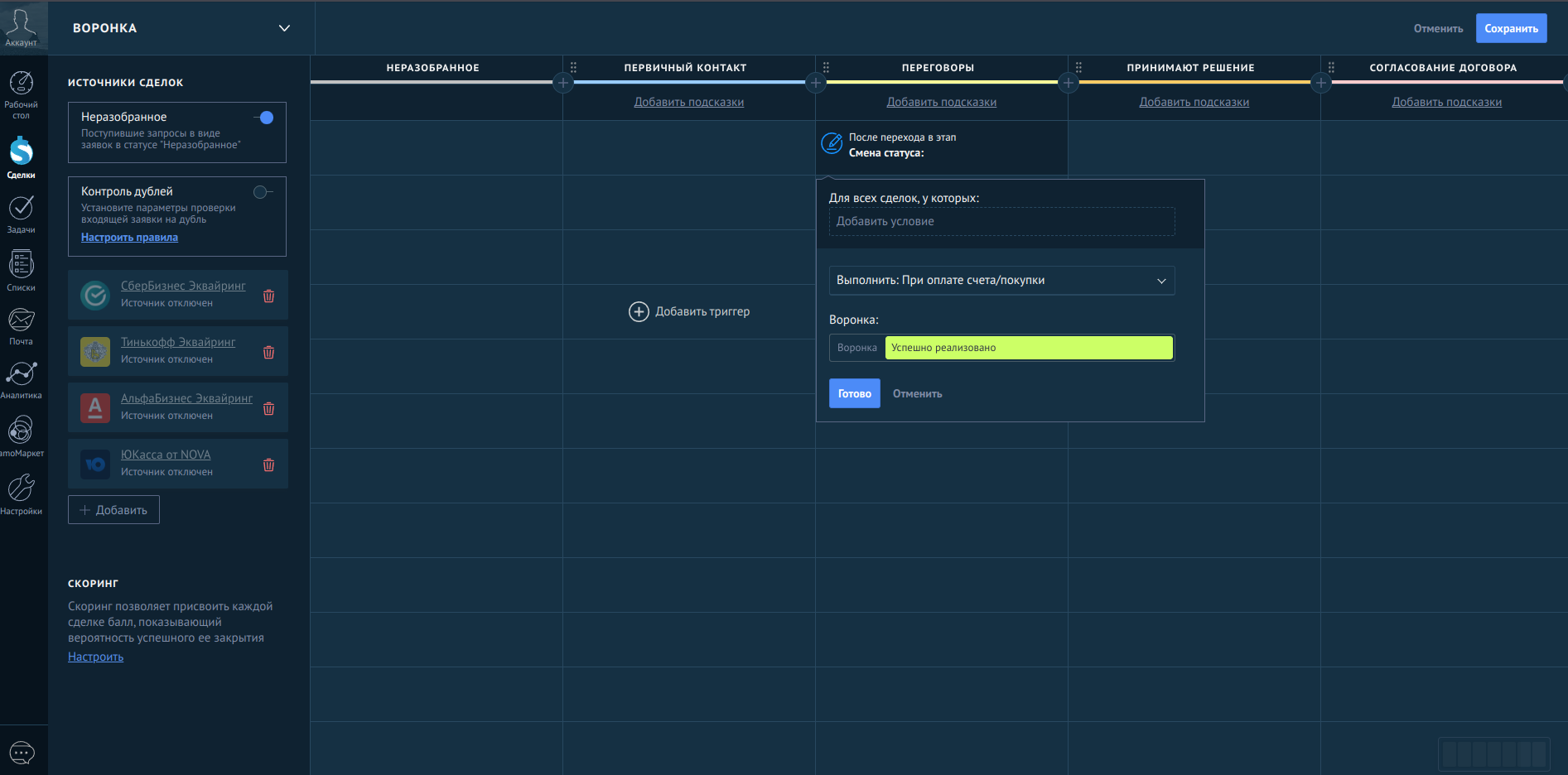
Task: Select the ПРИНИМАЮТ РЕШЕНИЕ stage header
Action: pyautogui.click(x=1190, y=68)
